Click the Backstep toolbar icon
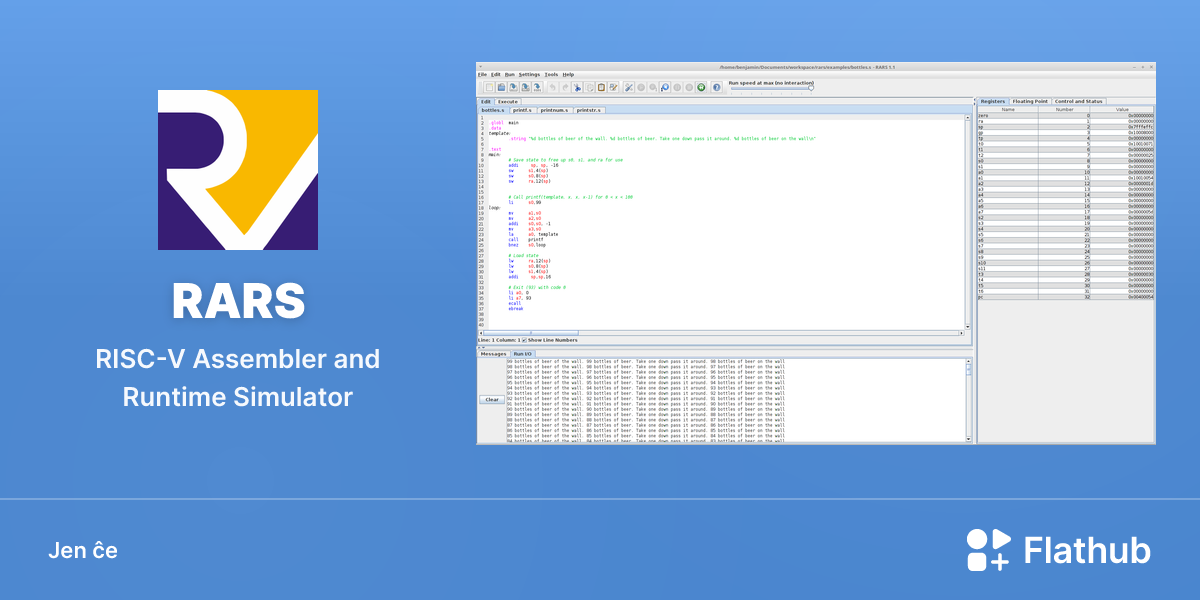The width and height of the screenshot is (1200, 600). 665,87
